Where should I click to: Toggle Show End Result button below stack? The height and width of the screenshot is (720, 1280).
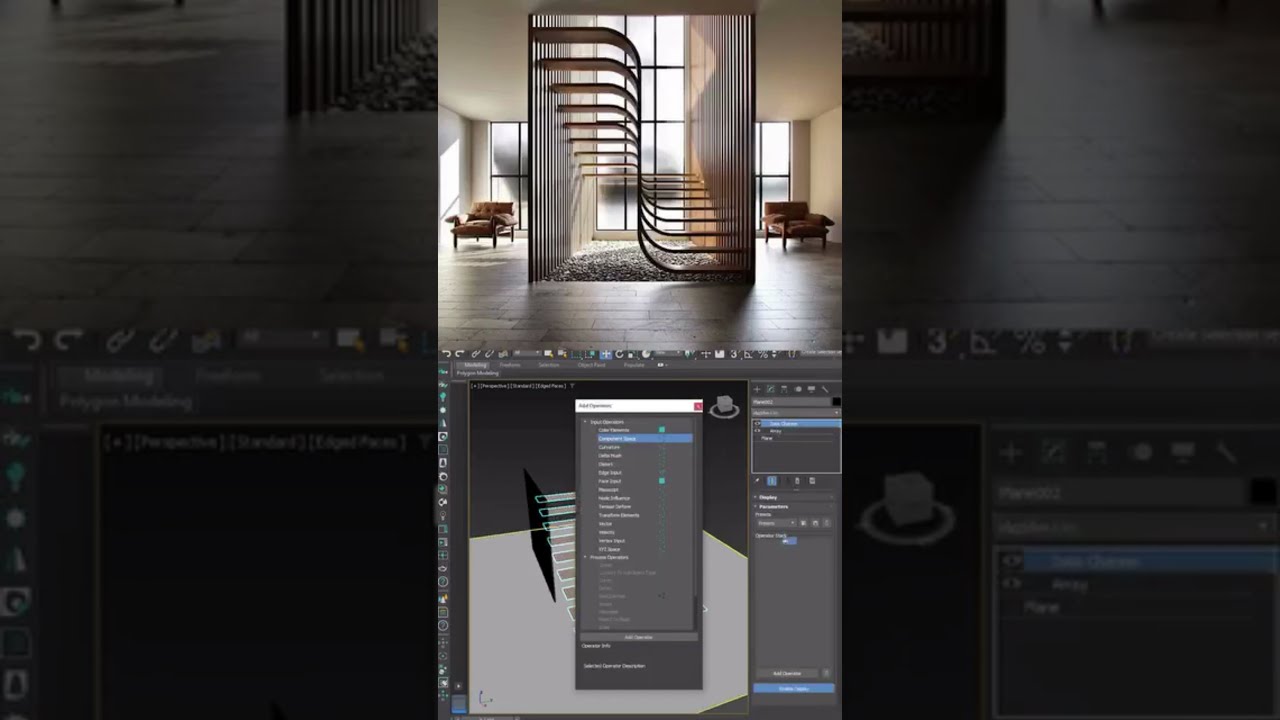click(771, 481)
